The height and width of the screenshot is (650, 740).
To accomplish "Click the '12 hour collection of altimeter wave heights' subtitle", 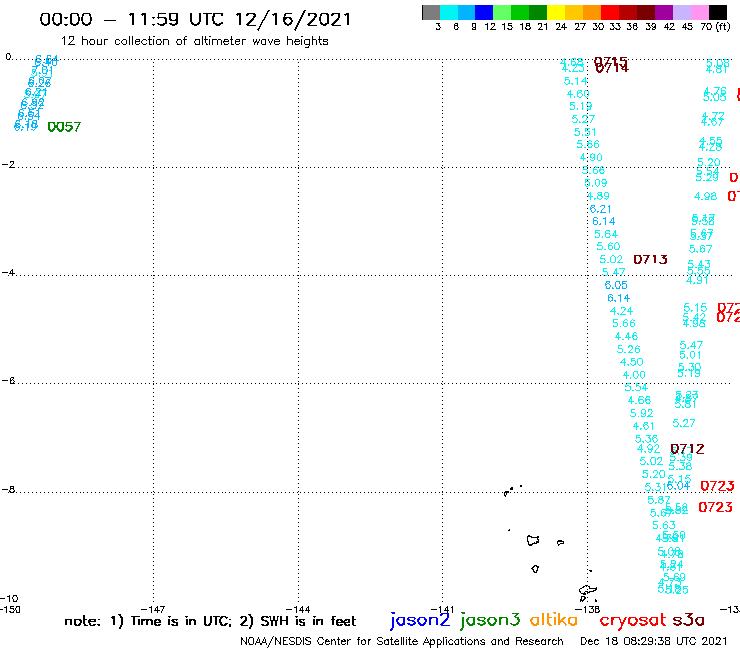I will point(194,41).
